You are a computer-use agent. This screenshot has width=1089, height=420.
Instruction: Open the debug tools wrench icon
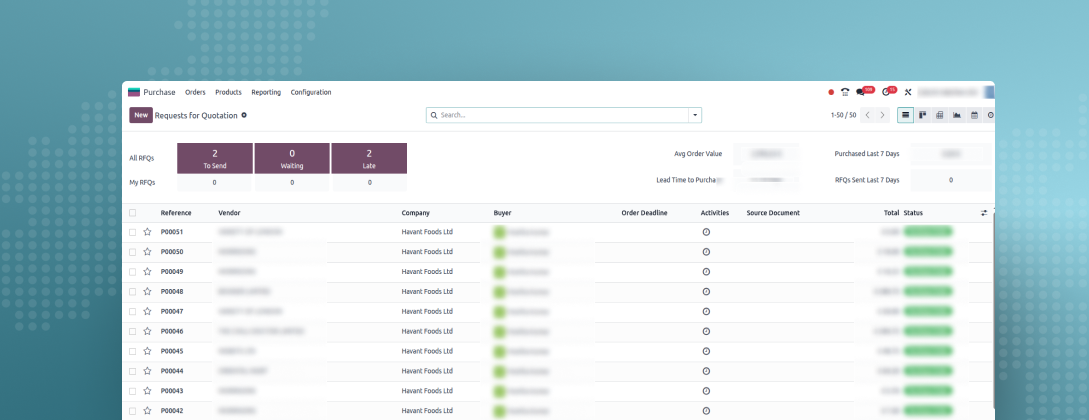[908, 92]
